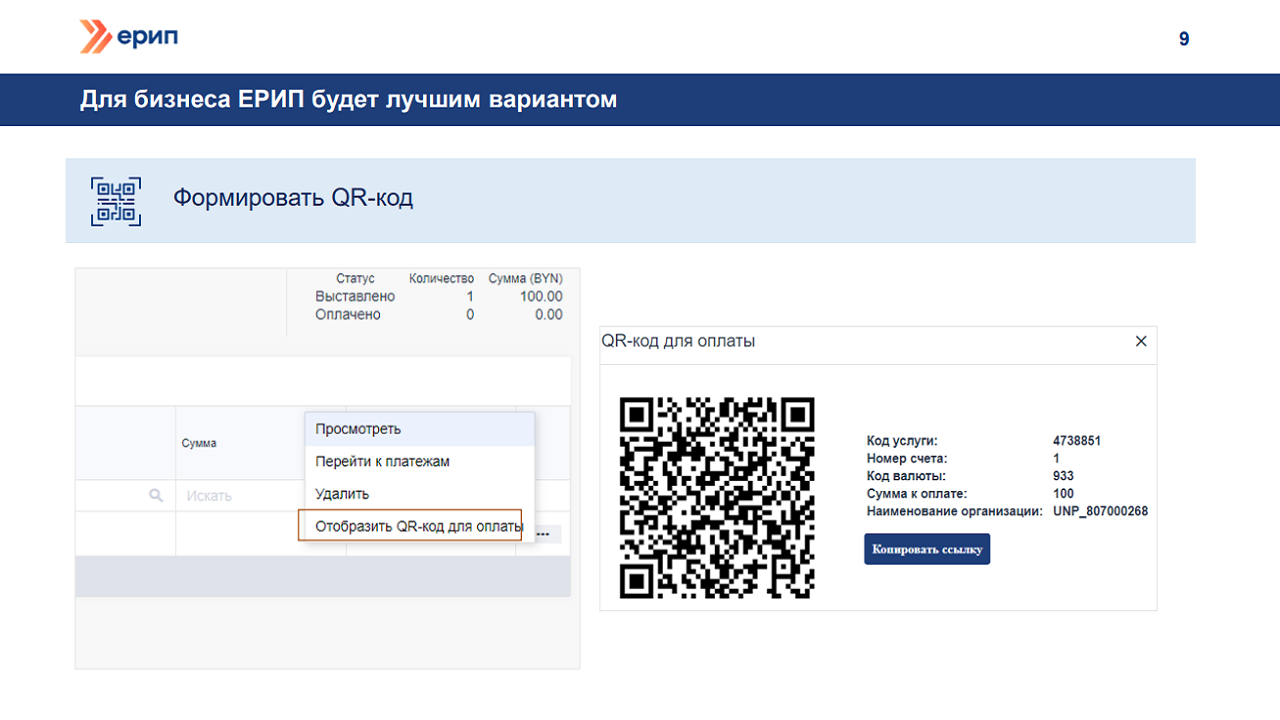Choose Отобразить QR-код для оплаты
Image resolution: width=1280 pixels, height=720 pixels.
click(x=410, y=526)
